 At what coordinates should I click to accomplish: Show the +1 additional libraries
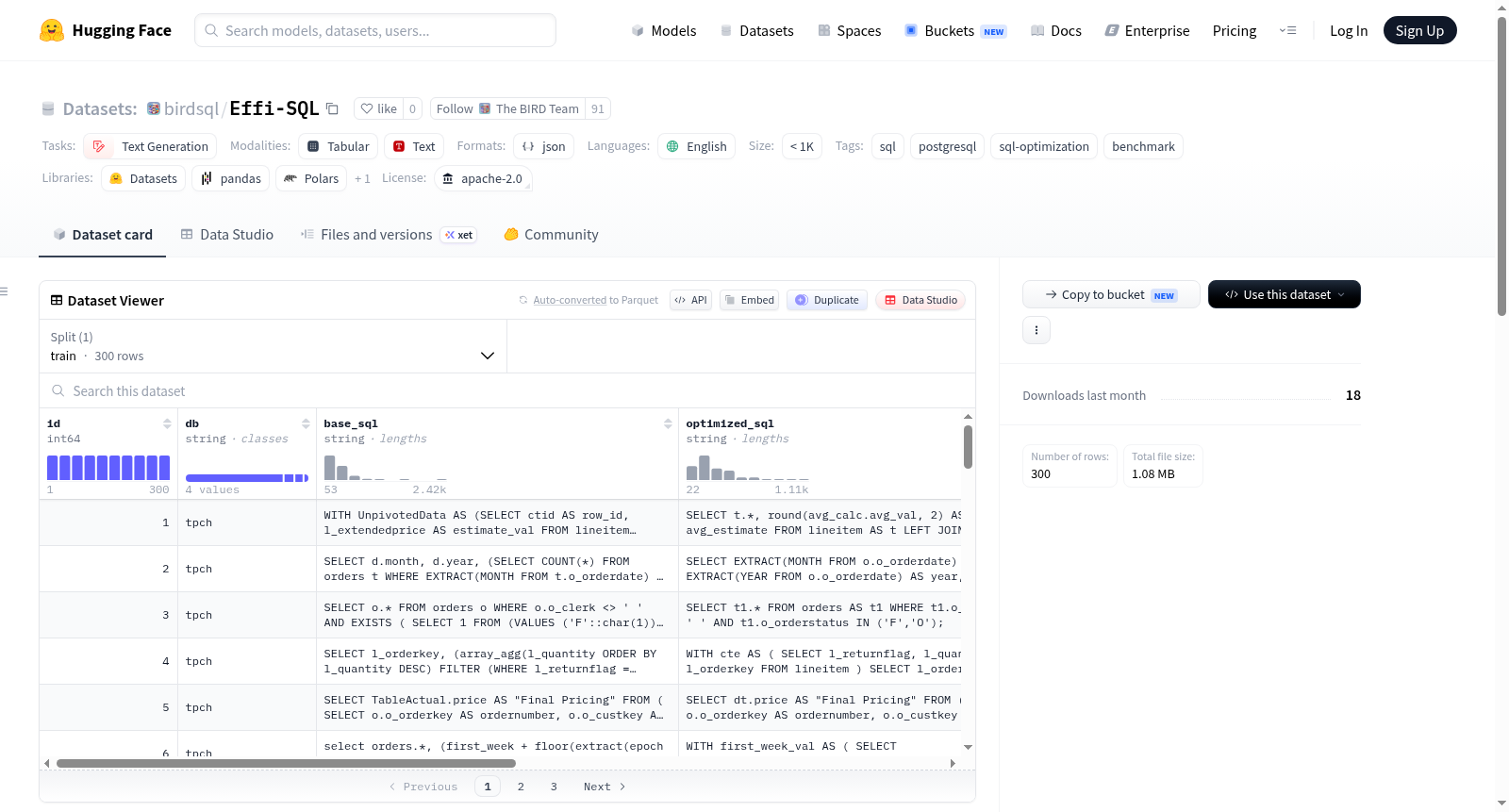[x=362, y=178]
